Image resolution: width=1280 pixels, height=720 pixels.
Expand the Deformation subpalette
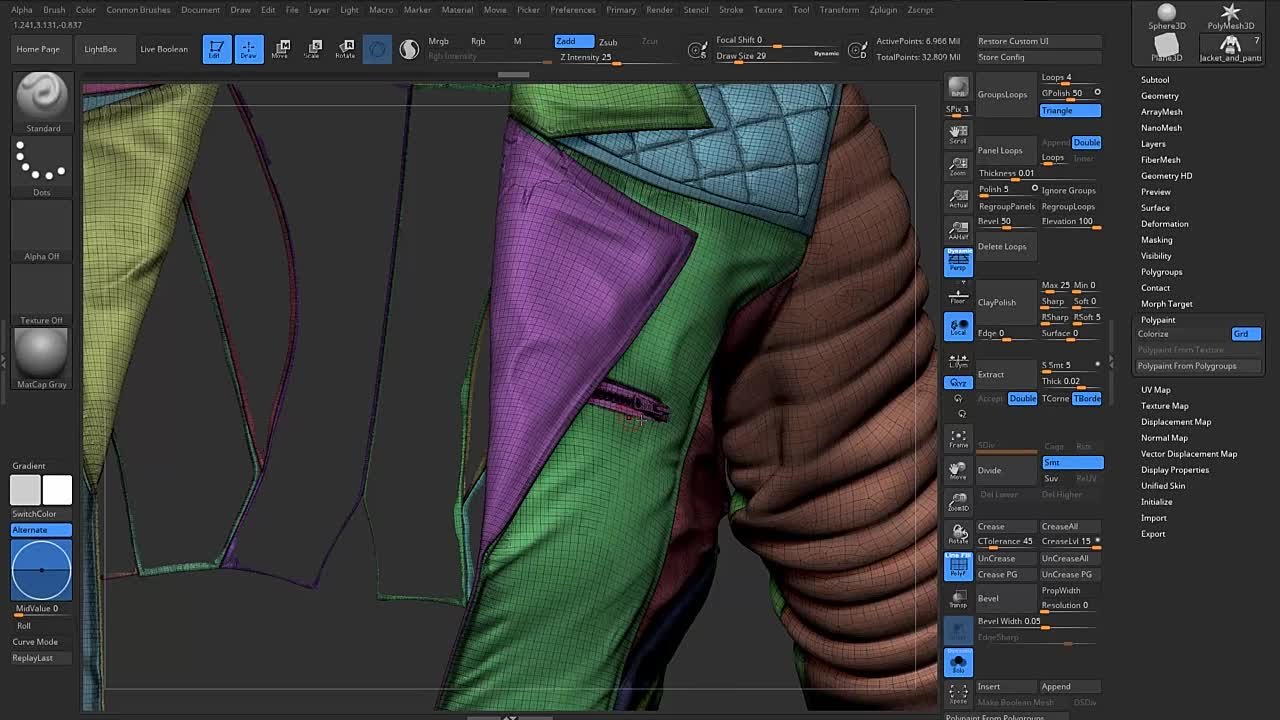point(1164,224)
